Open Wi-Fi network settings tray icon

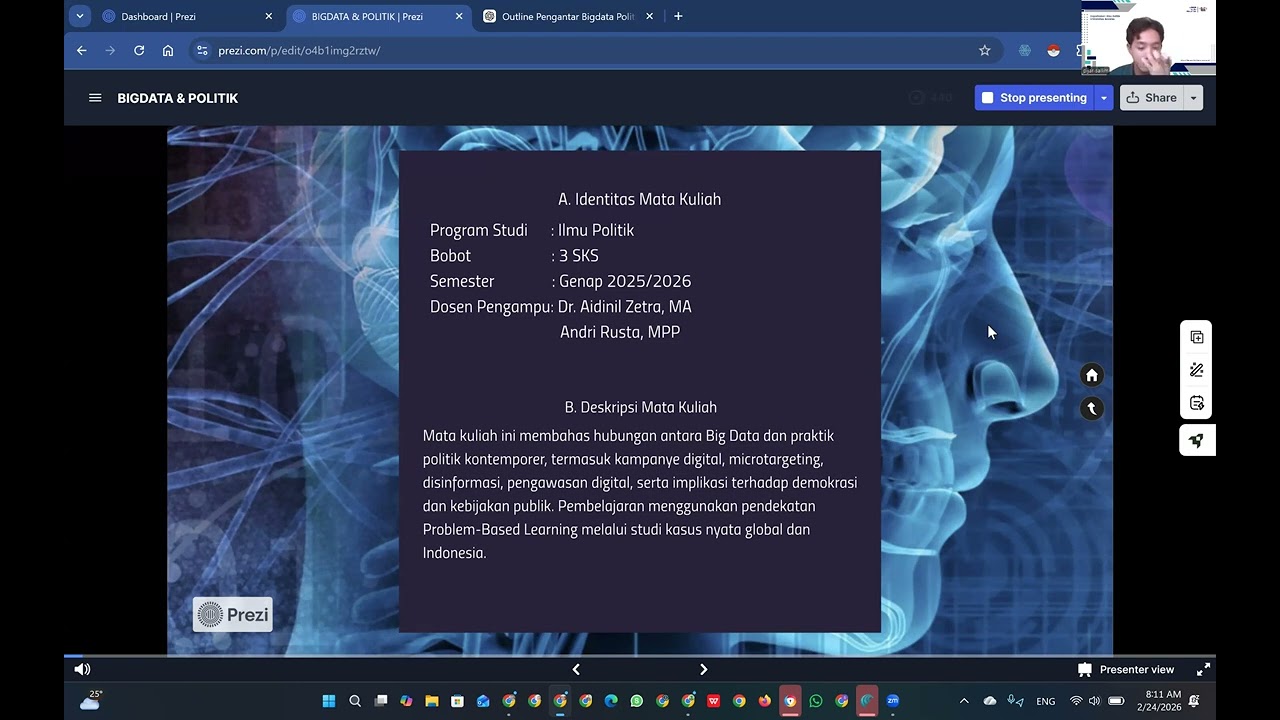1076,701
